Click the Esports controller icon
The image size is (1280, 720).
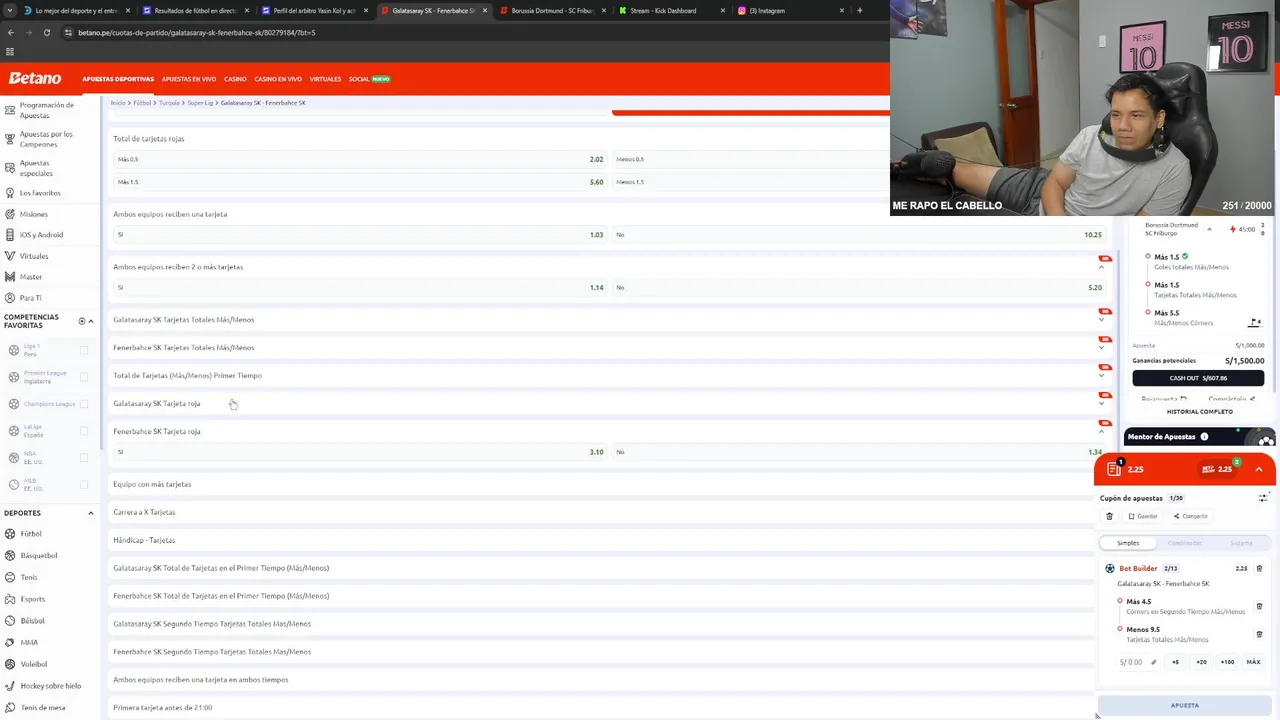(x=10, y=599)
